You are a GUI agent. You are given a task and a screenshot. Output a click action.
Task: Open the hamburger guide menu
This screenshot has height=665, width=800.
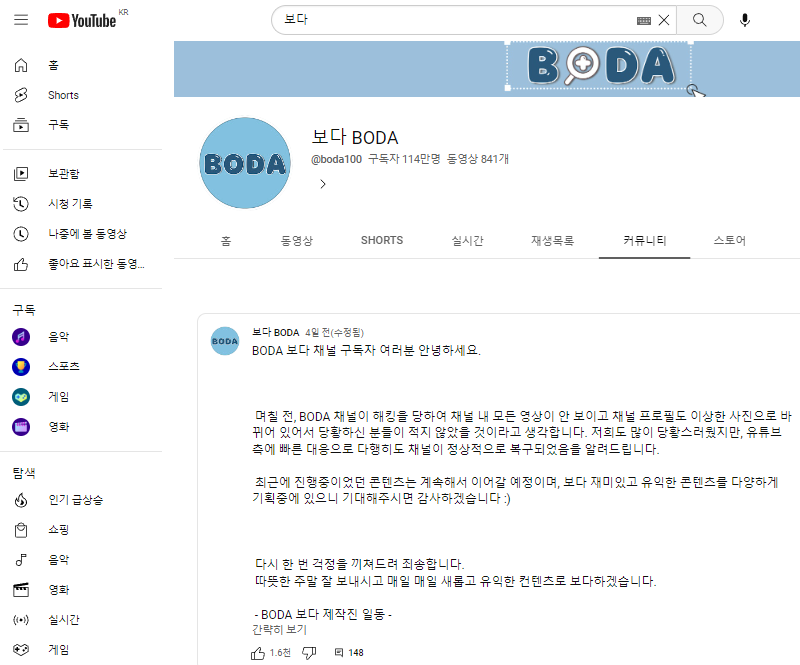21,20
